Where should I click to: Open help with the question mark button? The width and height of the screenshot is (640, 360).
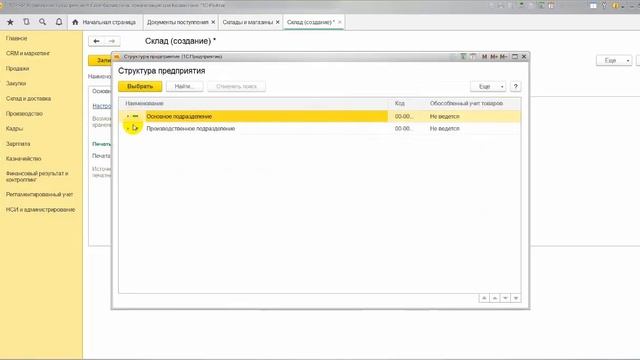coord(516,87)
